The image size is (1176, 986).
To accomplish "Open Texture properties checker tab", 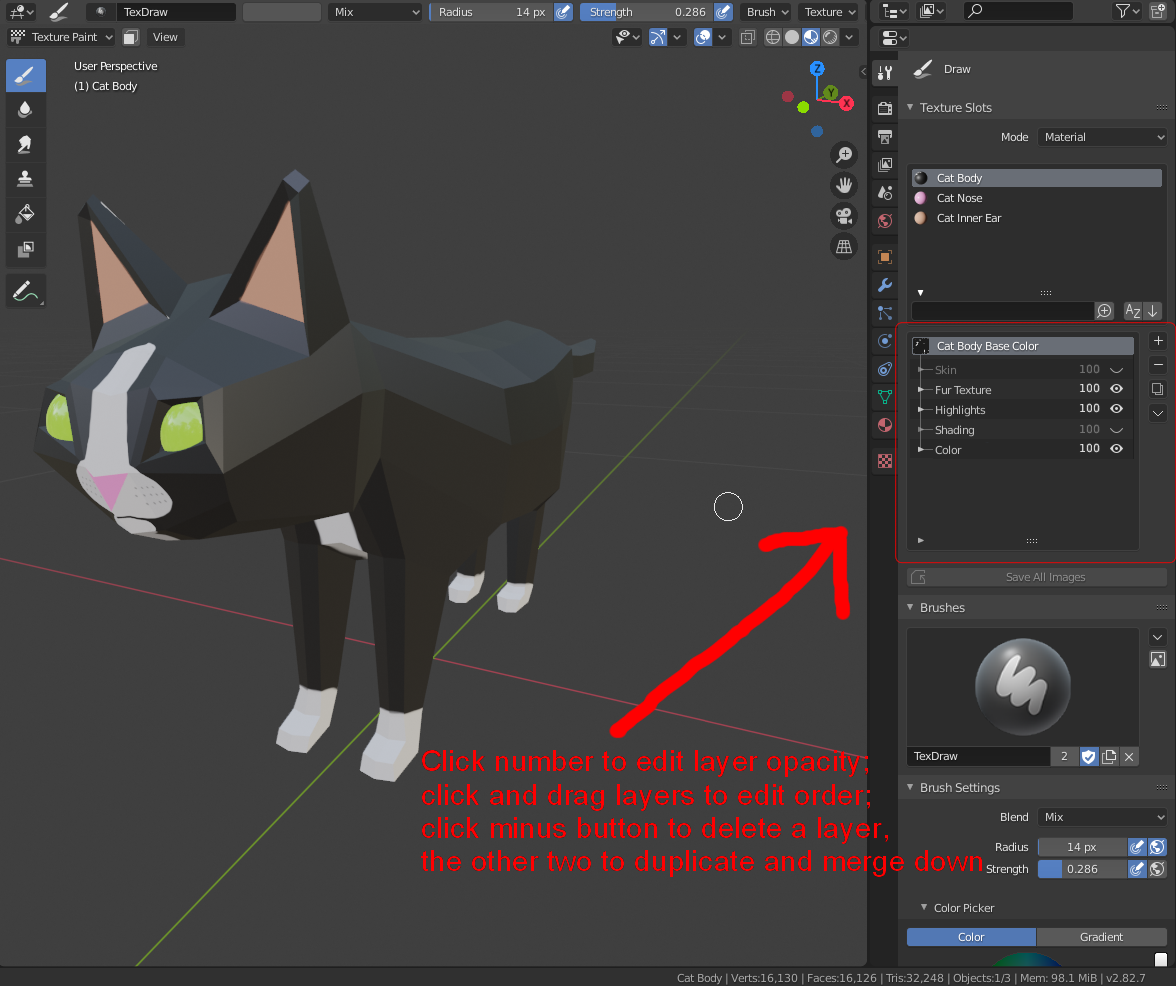I will coord(885,460).
